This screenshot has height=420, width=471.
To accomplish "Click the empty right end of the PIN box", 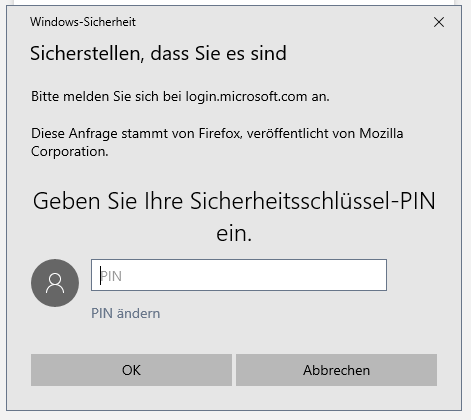I will click(x=367, y=275).
